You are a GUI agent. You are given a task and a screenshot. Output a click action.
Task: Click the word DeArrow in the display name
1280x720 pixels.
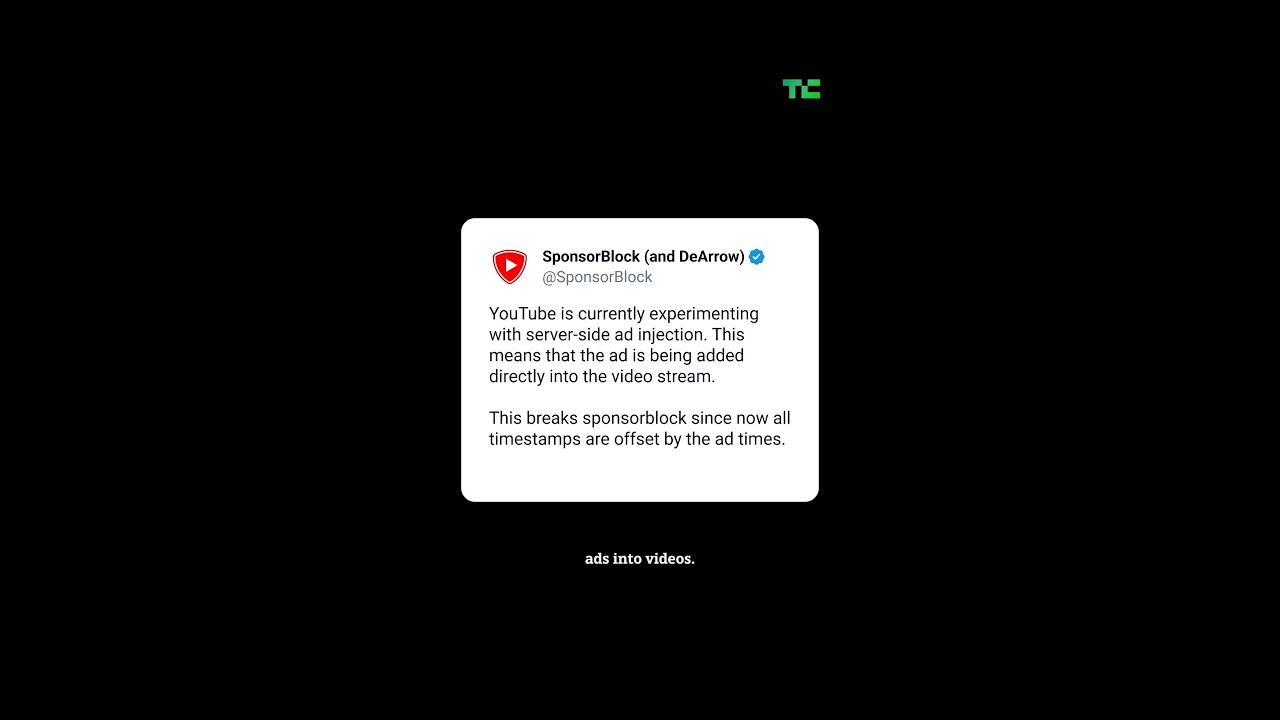pyautogui.click(x=706, y=257)
